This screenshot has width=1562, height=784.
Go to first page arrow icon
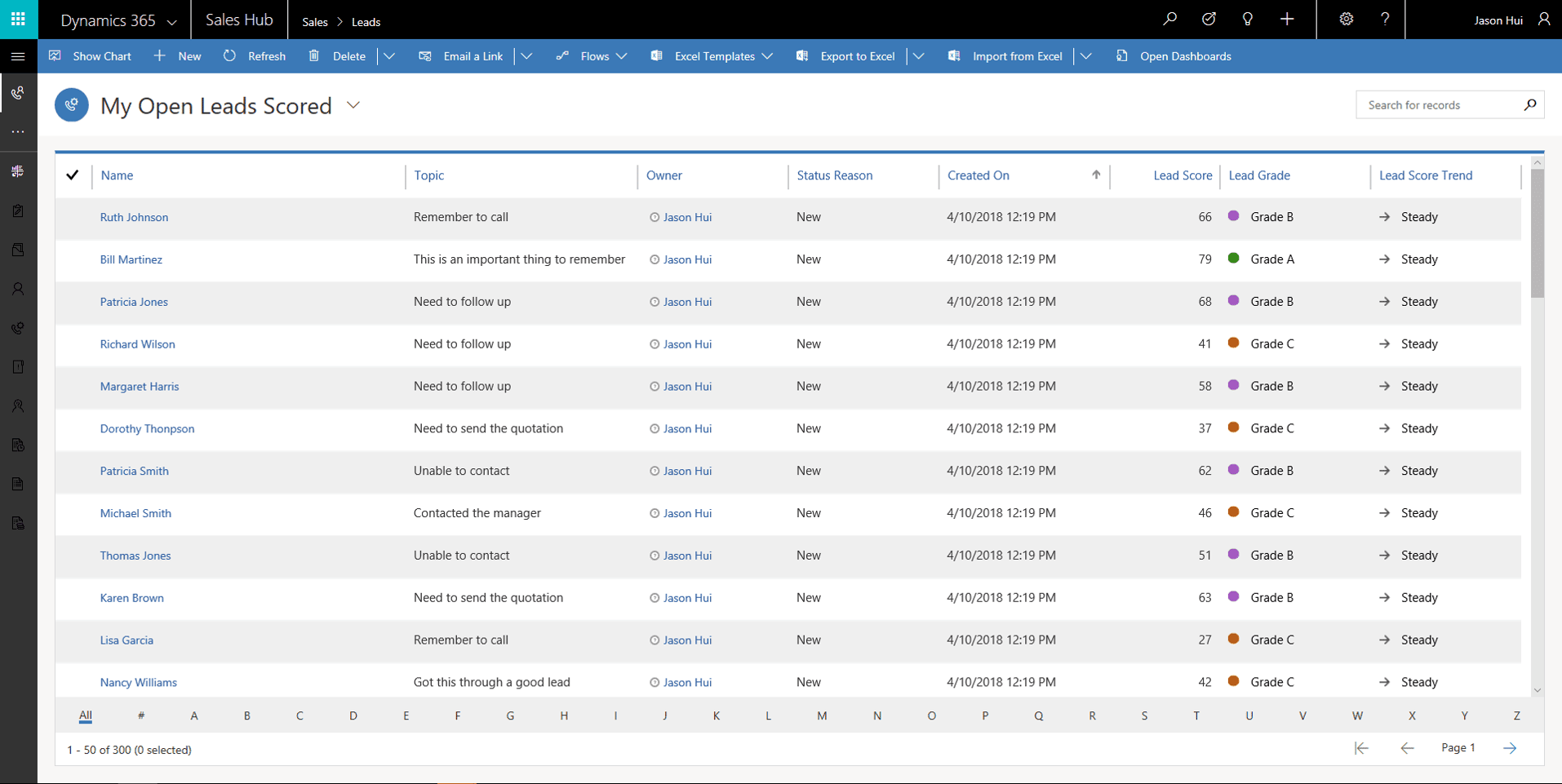tap(1361, 748)
